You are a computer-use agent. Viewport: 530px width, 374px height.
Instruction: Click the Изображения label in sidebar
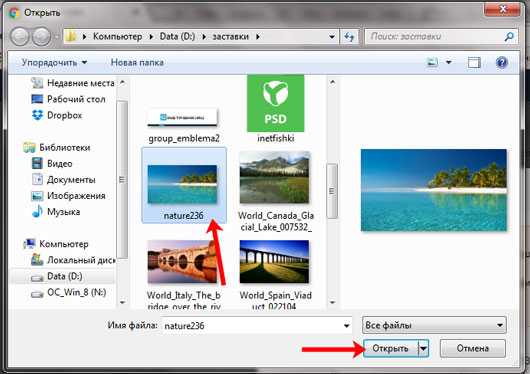pos(76,196)
